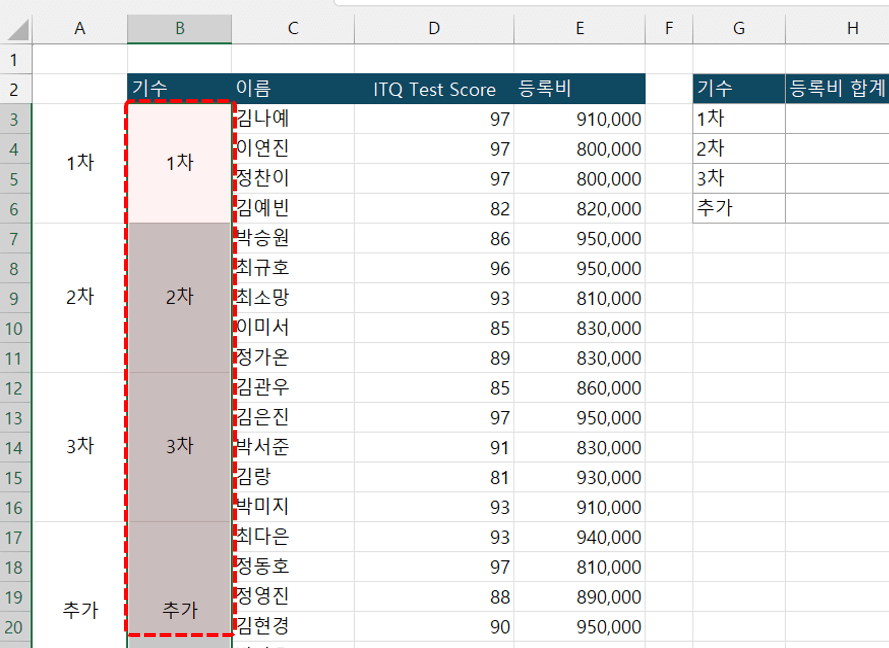Click the 기수 header cell in column B
889x648 pixels.
pos(180,89)
